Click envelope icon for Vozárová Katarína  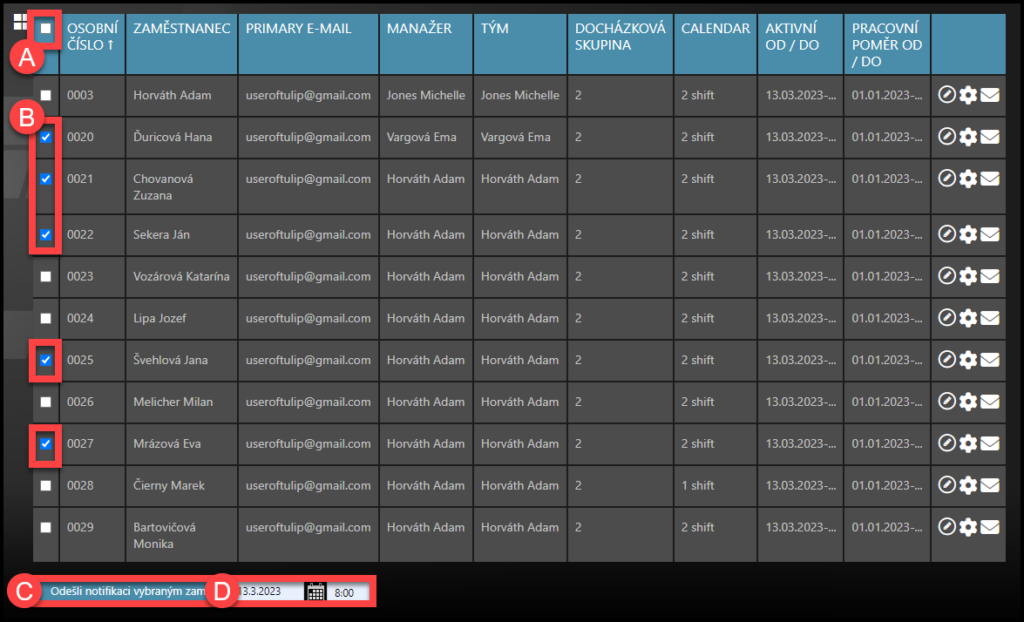[990, 276]
